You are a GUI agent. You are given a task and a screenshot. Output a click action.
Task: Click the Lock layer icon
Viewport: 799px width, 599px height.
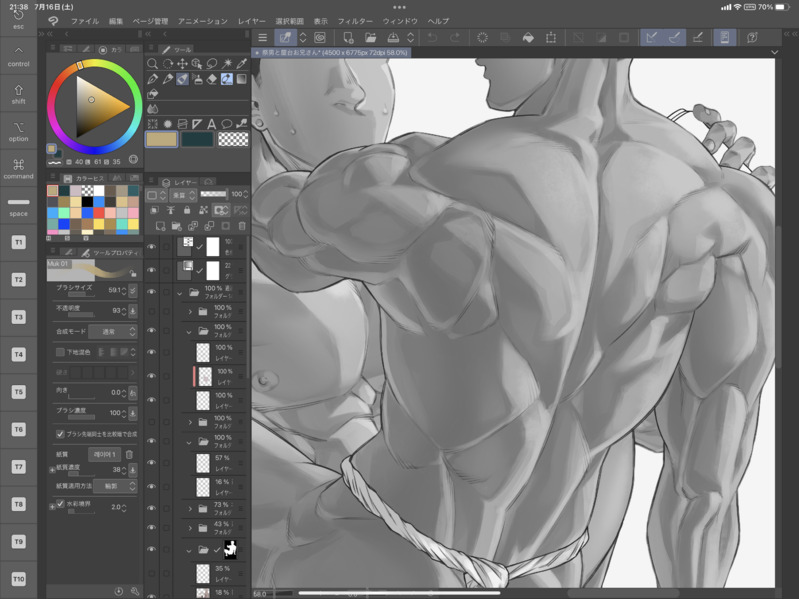(187, 210)
